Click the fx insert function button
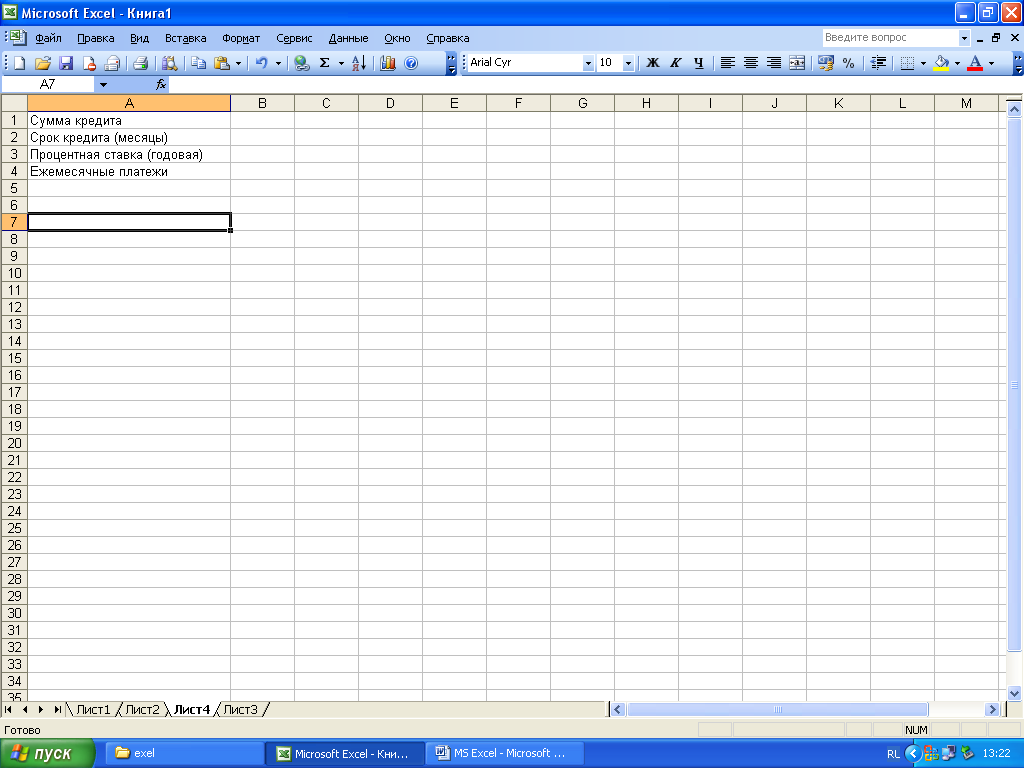The image size is (1024, 768). [161, 84]
